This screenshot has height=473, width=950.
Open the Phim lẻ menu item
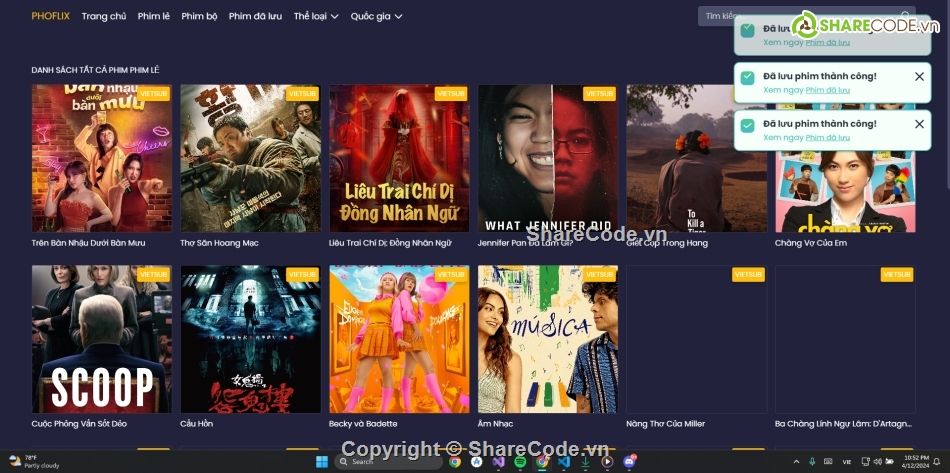153,16
